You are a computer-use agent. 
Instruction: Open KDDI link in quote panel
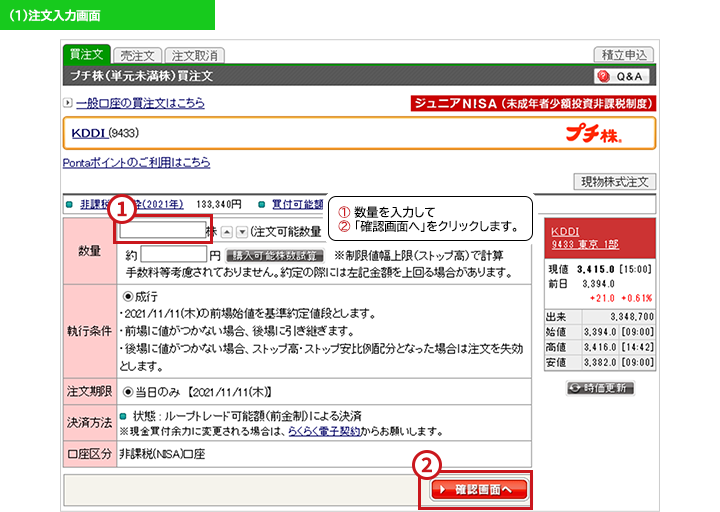(x=565, y=231)
